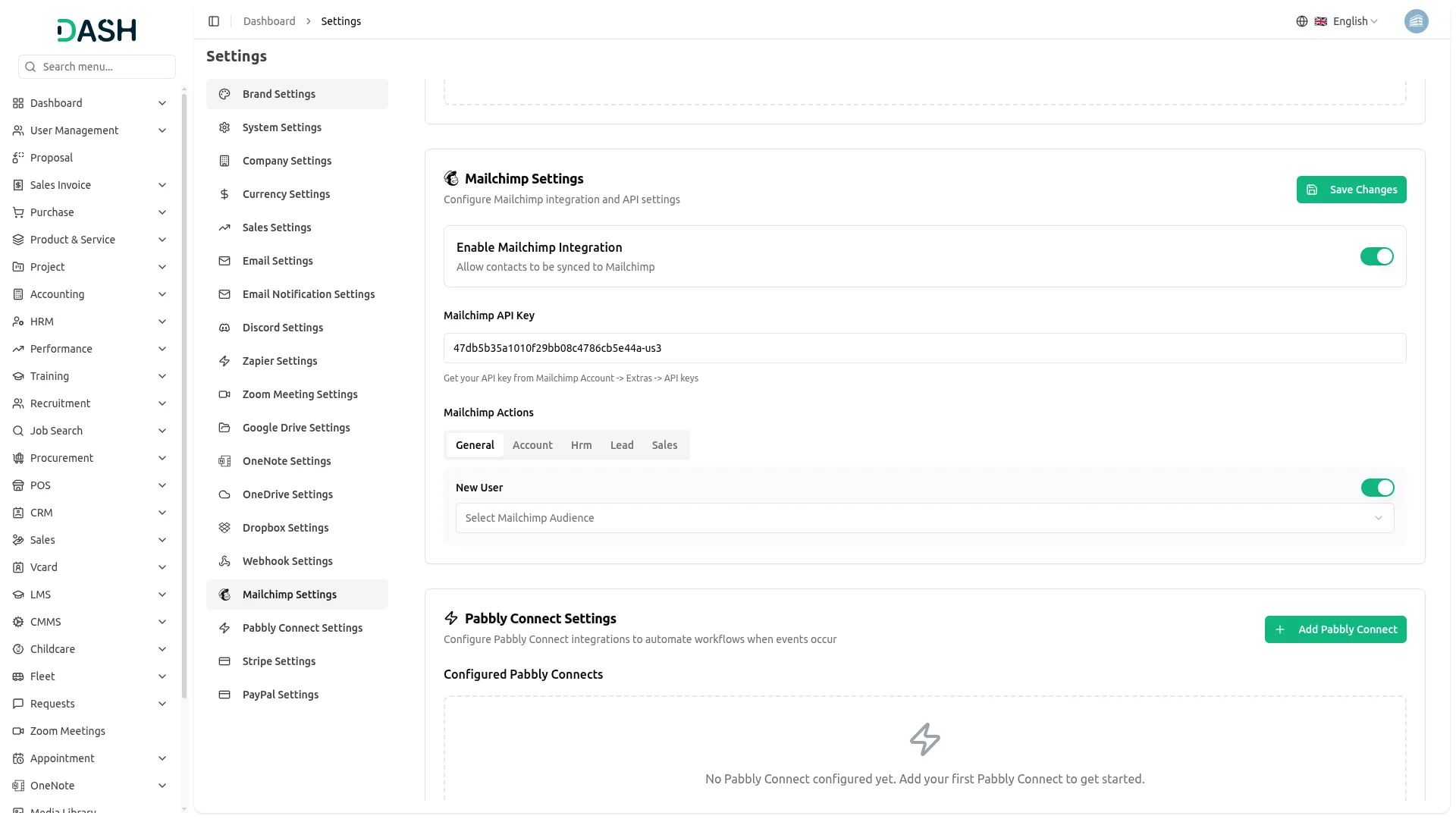The image size is (1456, 819).
Task: Click the search magnifier in menu search
Action: tap(30, 67)
